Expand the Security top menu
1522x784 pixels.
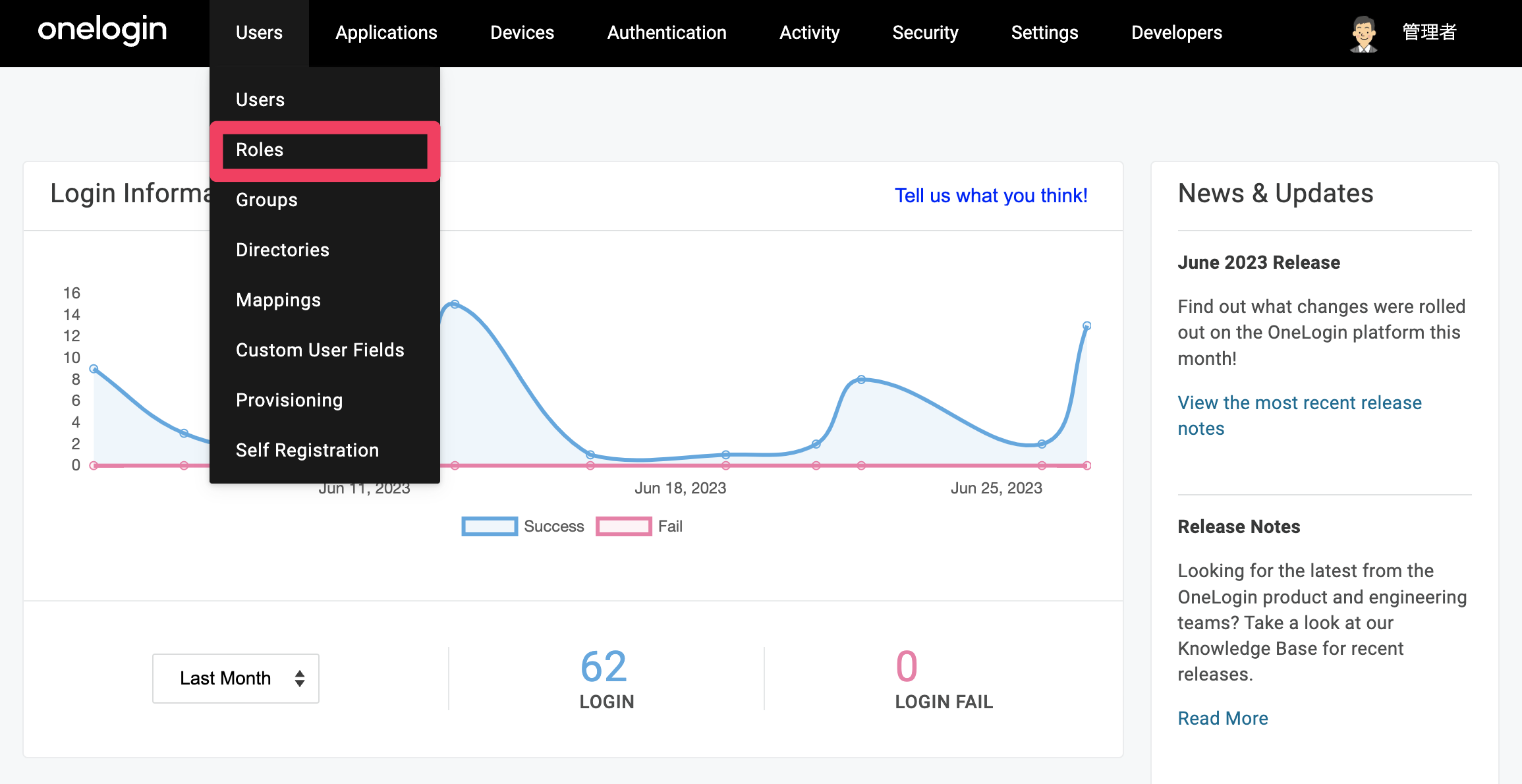[x=925, y=33]
